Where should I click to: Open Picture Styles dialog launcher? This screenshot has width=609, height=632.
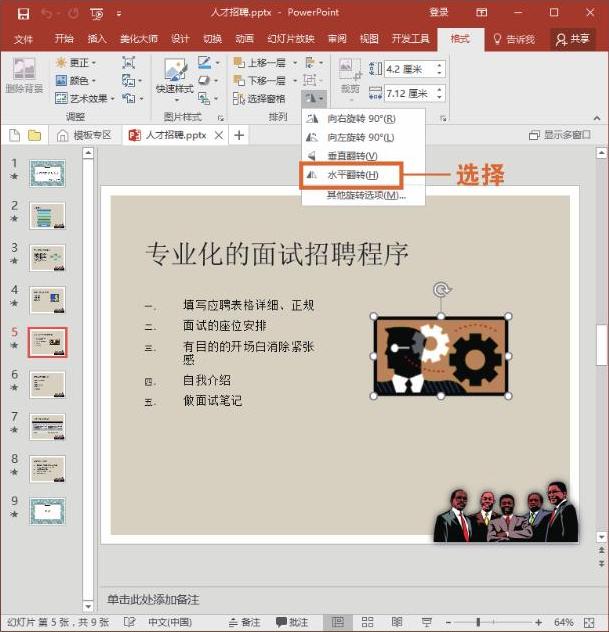221,118
